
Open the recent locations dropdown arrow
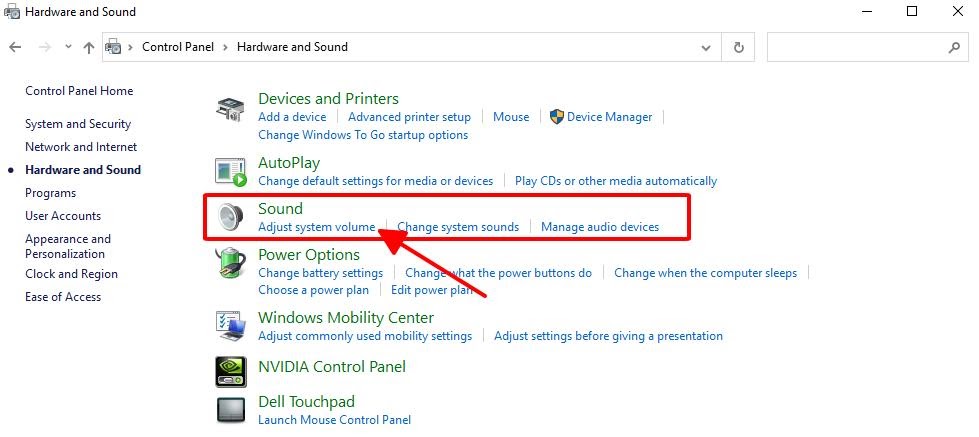[69, 47]
